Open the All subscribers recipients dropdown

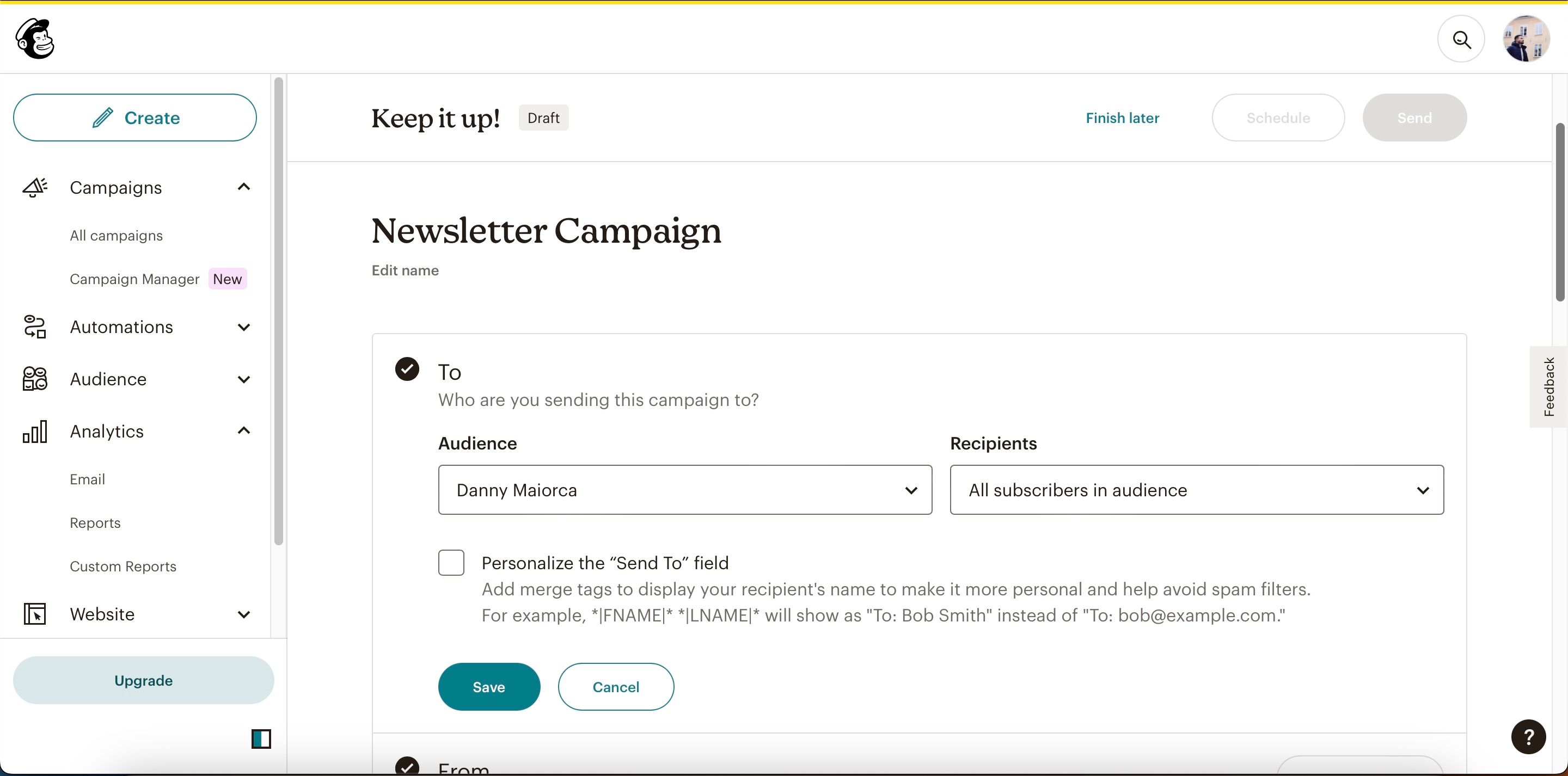pyautogui.click(x=1196, y=490)
